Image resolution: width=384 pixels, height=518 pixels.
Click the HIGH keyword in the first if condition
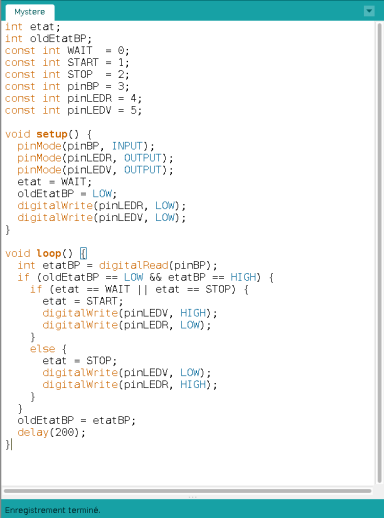pos(243,277)
